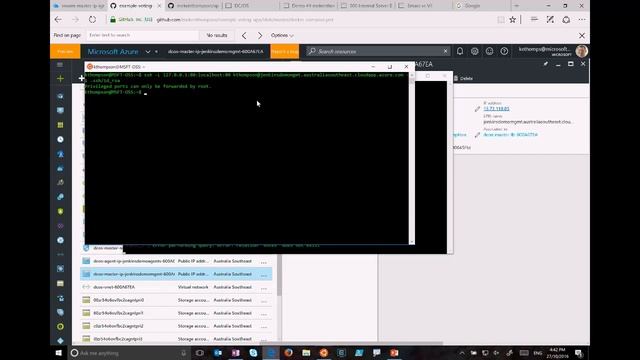Clear the Search resources box

pyautogui.click(x=445, y=51)
